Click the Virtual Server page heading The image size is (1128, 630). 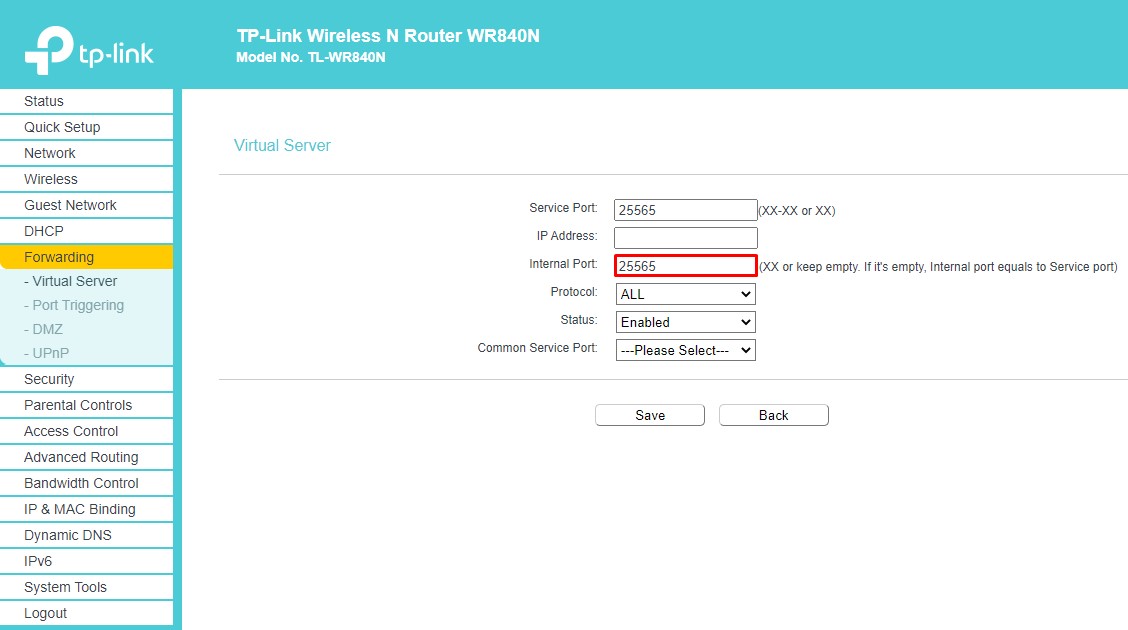[x=282, y=145]
